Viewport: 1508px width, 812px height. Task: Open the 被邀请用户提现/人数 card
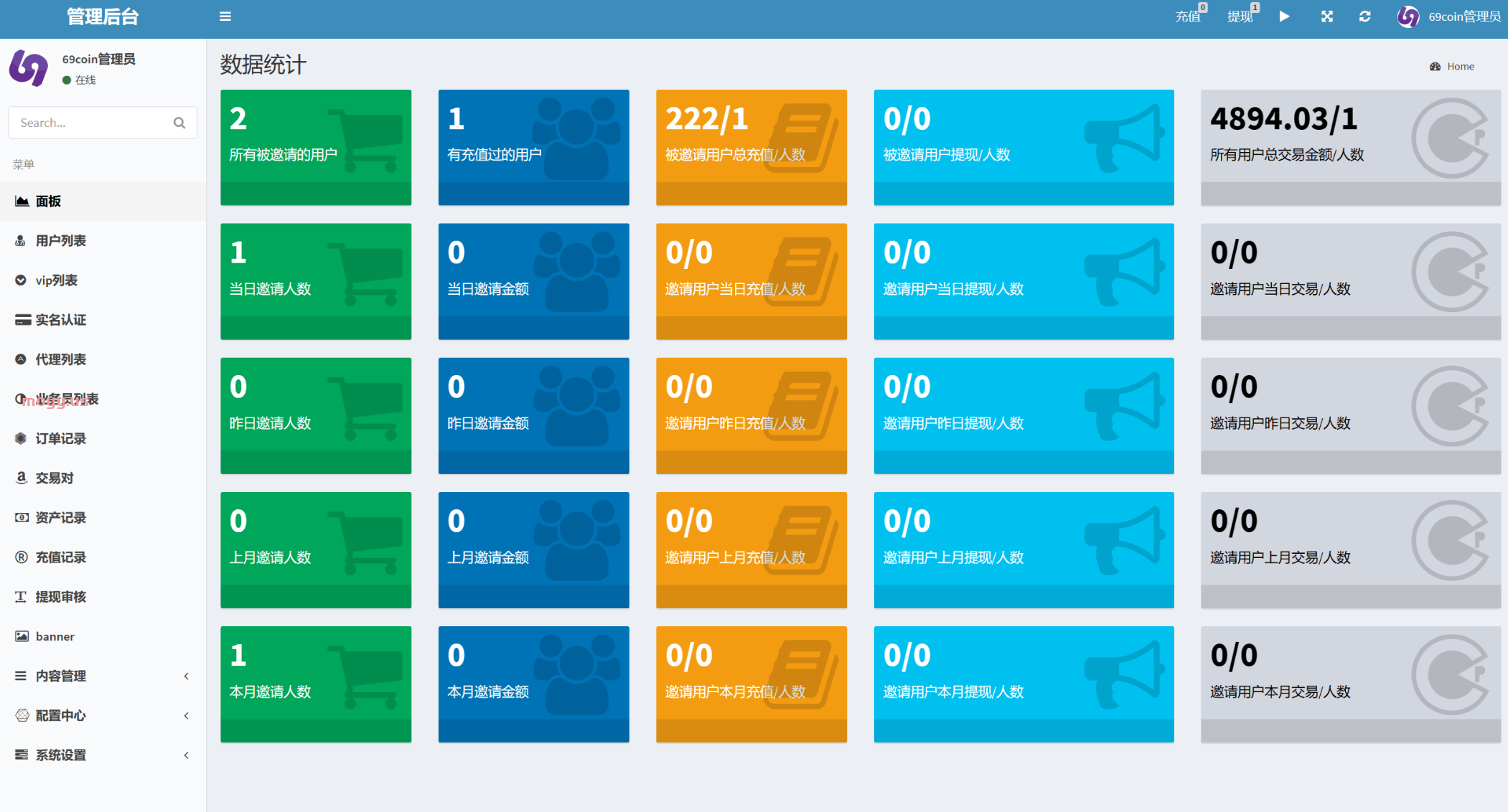1024,147
